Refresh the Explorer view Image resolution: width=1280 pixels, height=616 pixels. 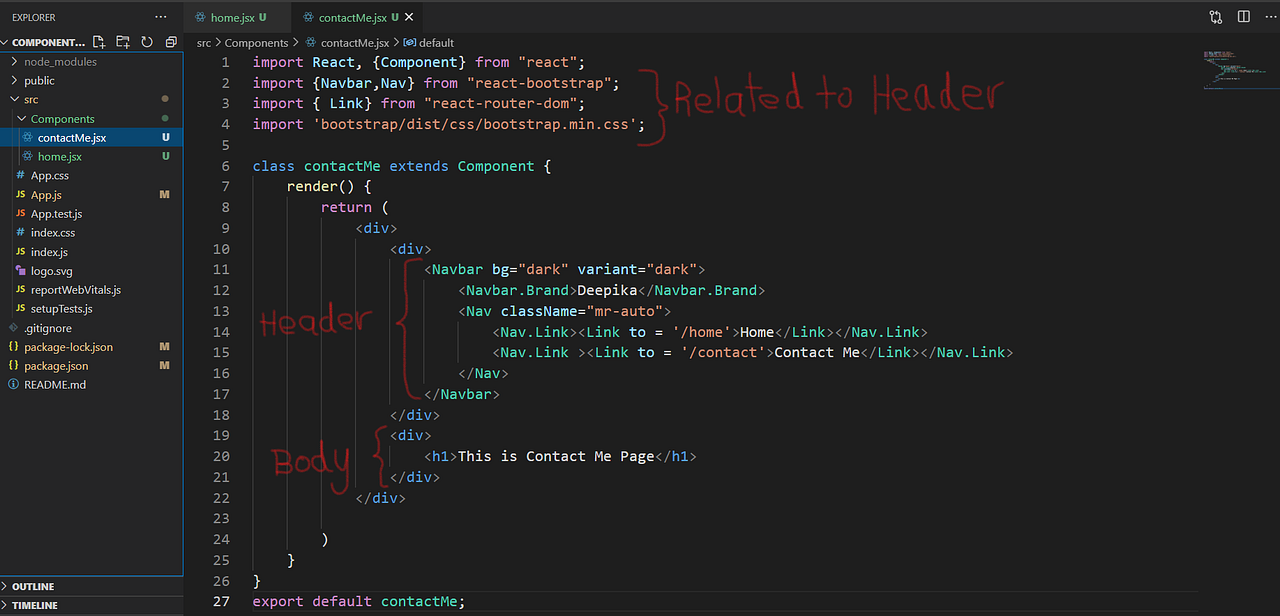[147, 41]
